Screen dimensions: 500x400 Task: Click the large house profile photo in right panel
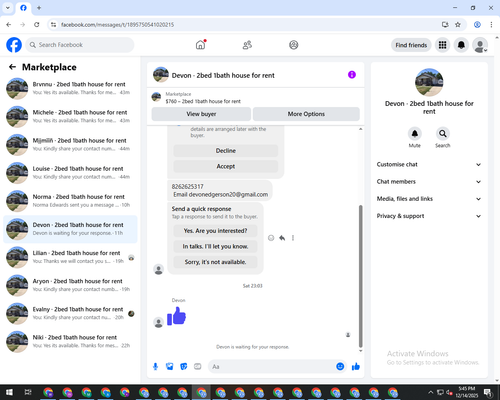click(429, 82)
